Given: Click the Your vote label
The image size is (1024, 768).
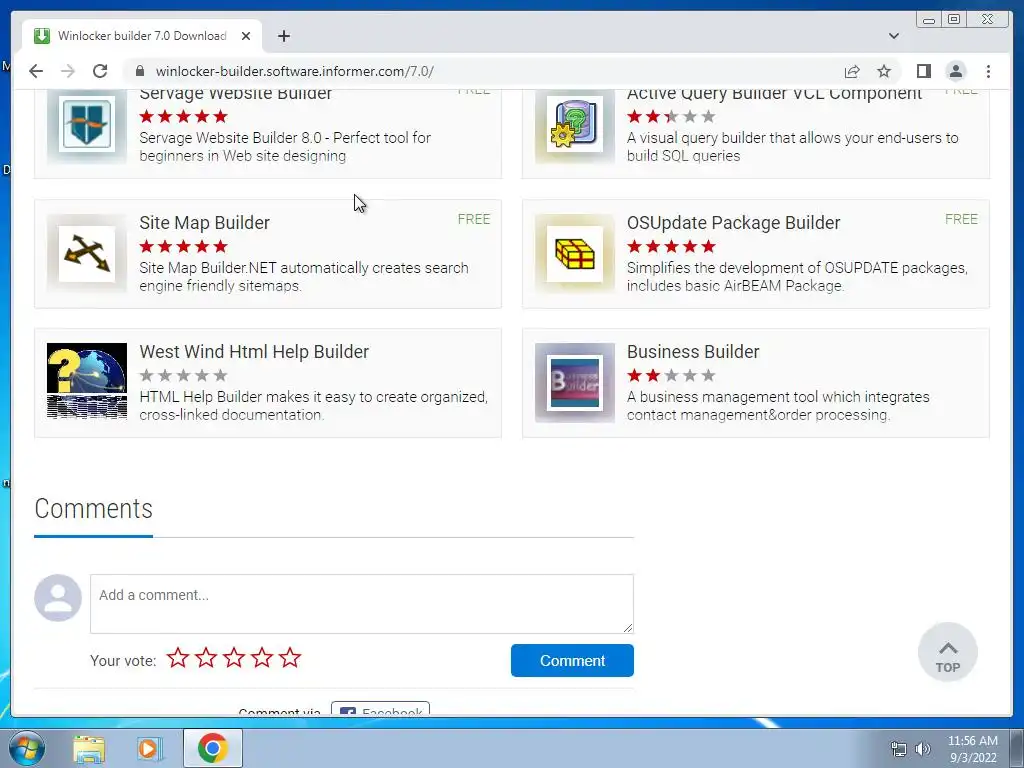Looking at the screenshot, I should click(x=123, y=661).
